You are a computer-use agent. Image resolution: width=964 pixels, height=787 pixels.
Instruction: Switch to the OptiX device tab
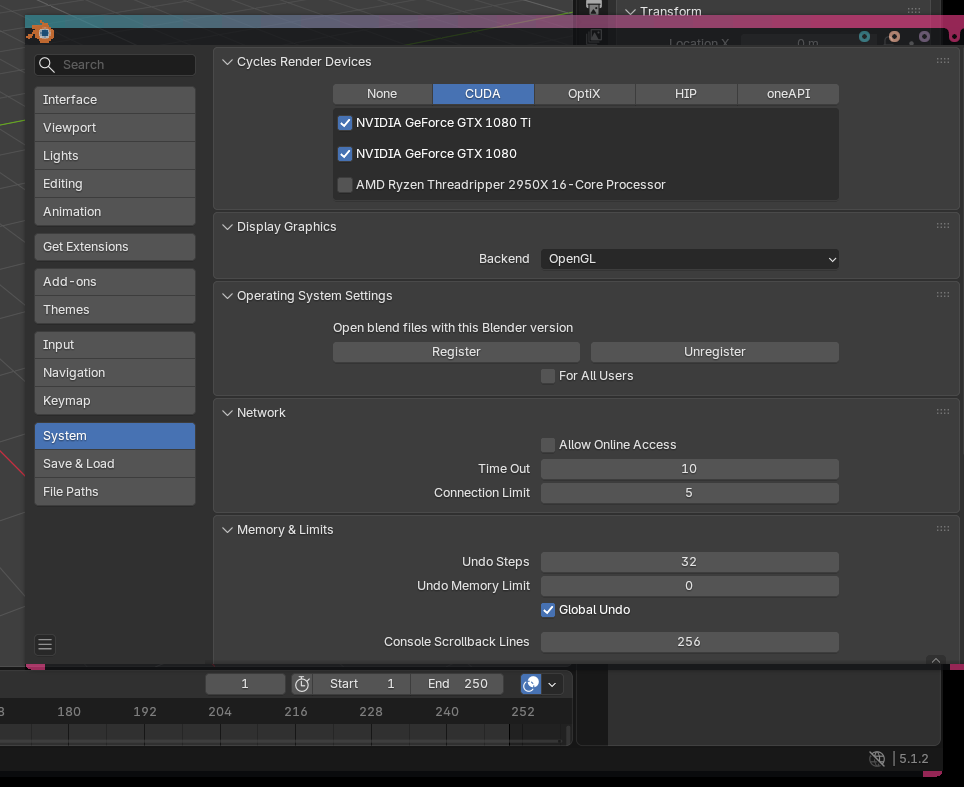click(x=584, y=94)
